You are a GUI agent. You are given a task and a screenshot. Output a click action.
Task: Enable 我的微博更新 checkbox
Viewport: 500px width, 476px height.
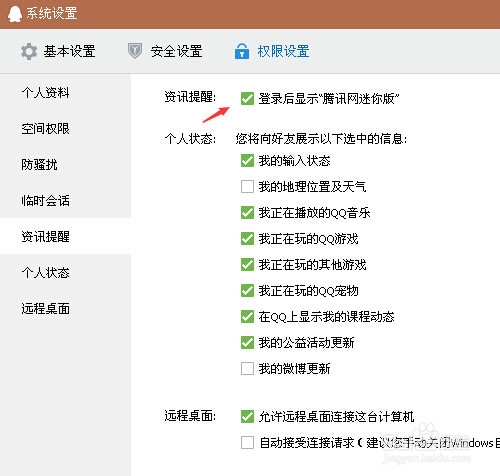[247, 369]
